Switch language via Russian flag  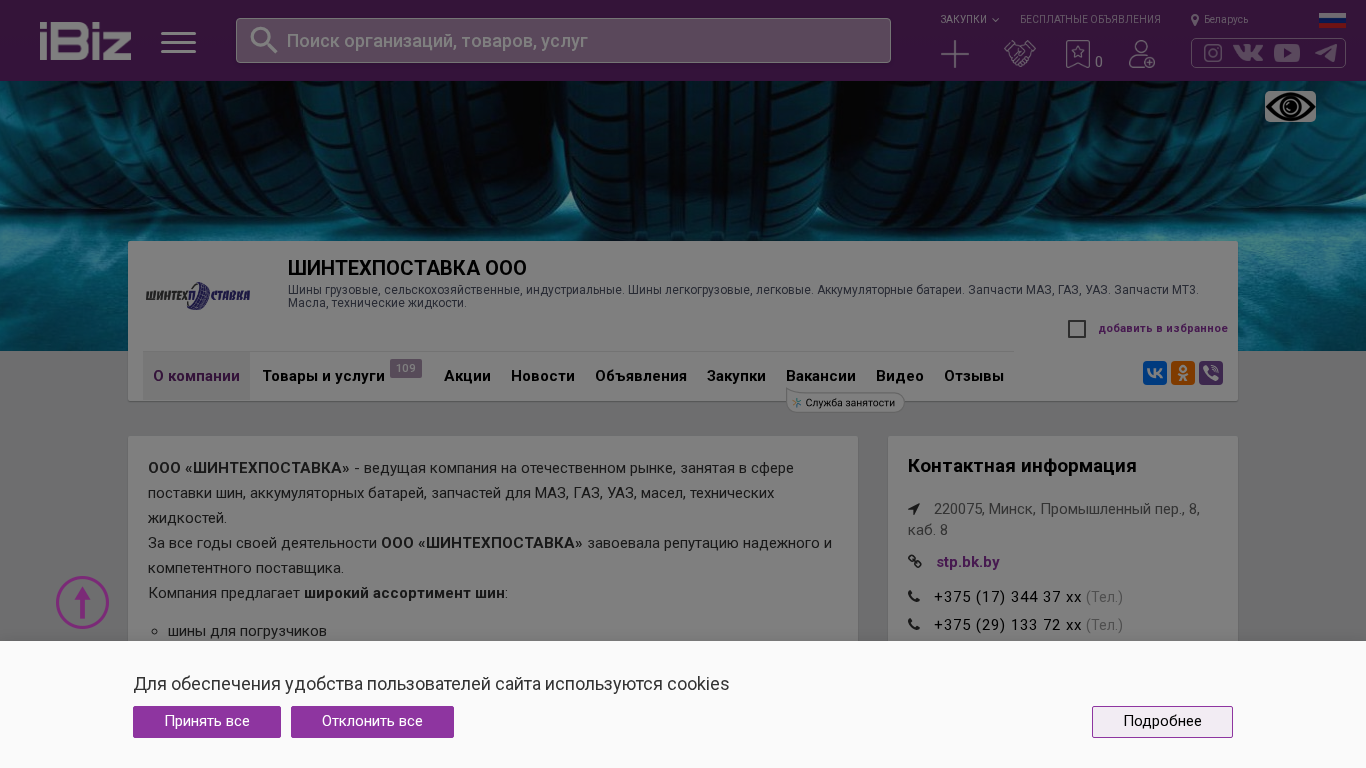coord(1332,20)
